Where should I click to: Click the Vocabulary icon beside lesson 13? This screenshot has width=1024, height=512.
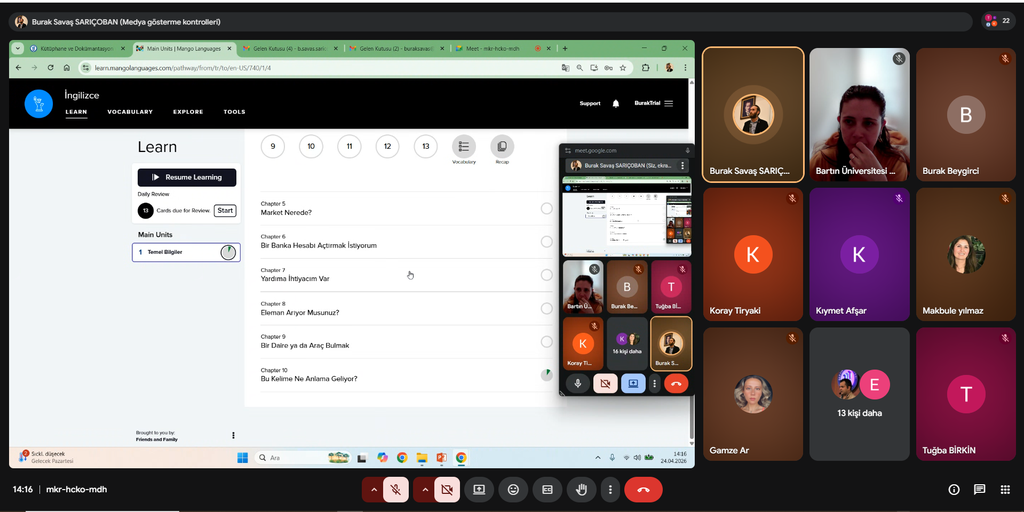[464, 147]
